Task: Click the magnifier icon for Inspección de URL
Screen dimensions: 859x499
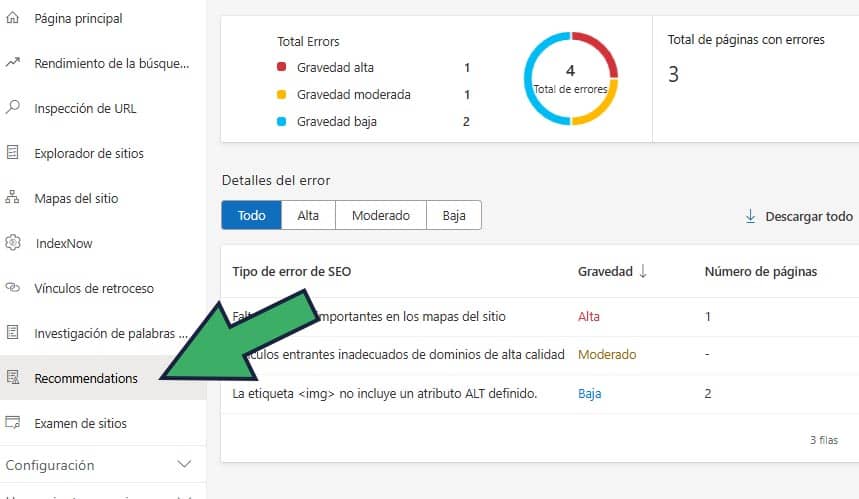Action: pos(13,107)
